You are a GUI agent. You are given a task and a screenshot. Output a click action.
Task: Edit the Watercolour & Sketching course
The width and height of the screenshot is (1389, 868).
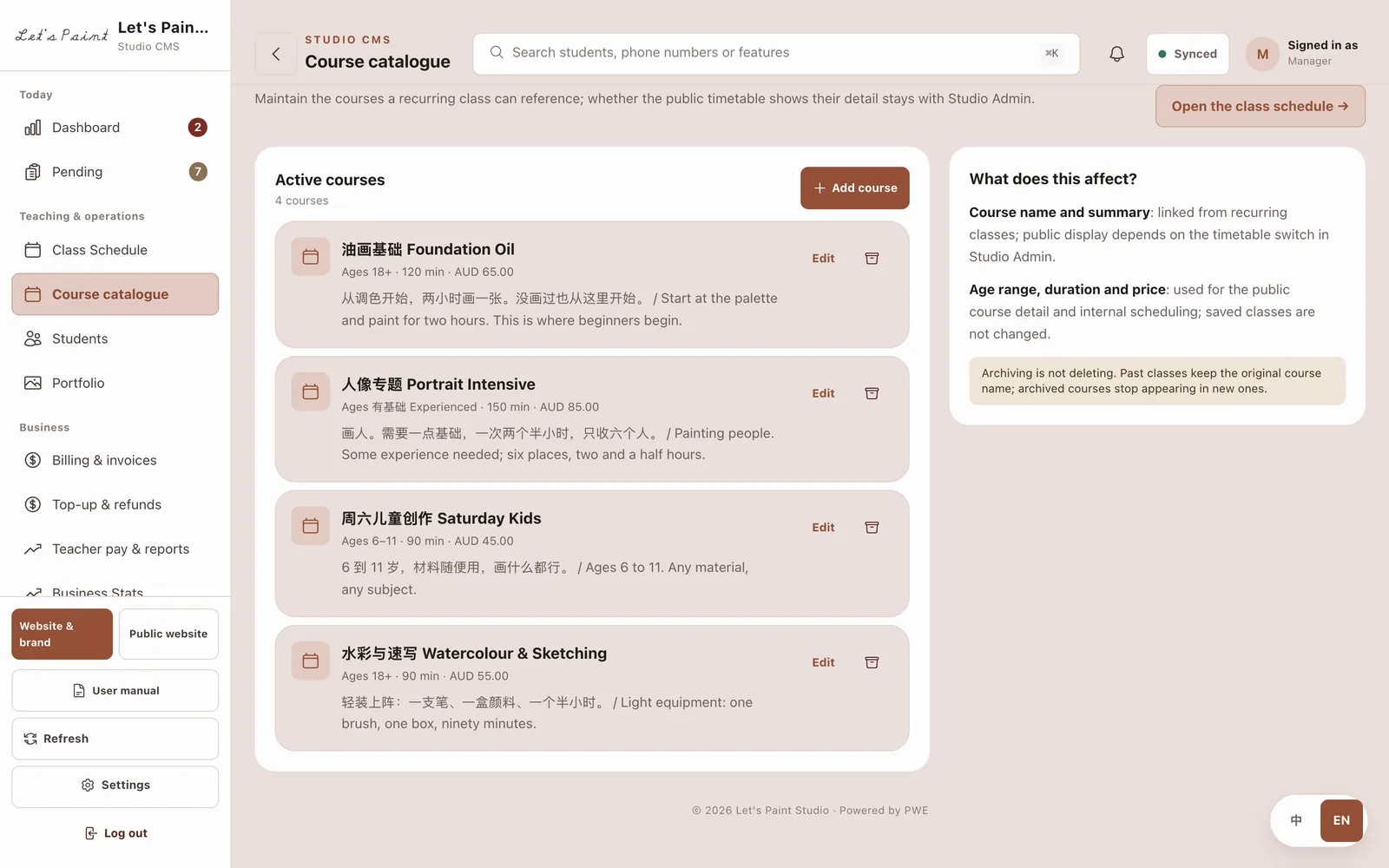pyautogui.click(x=823, y=662)
